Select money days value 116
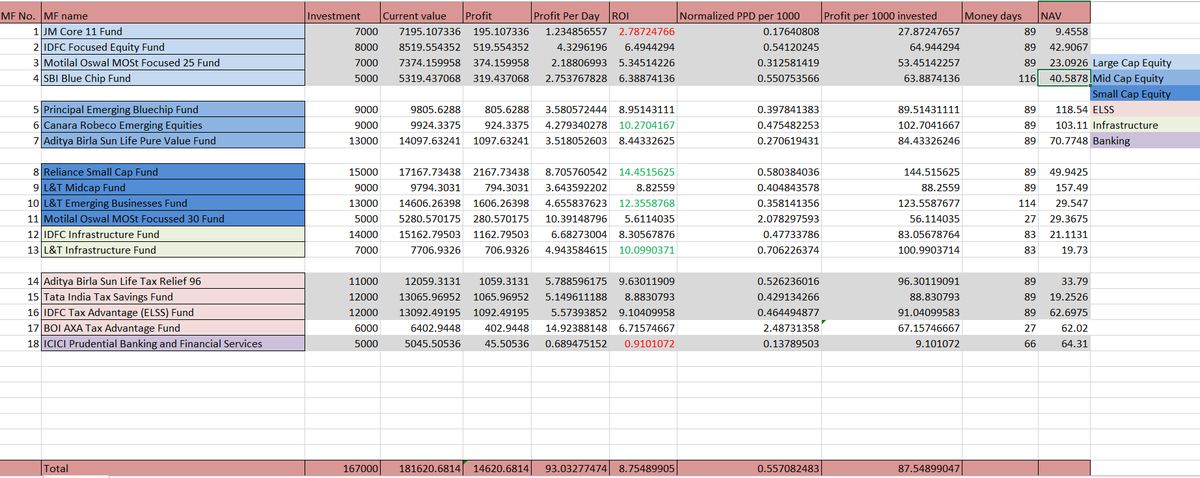 (999, 77)
